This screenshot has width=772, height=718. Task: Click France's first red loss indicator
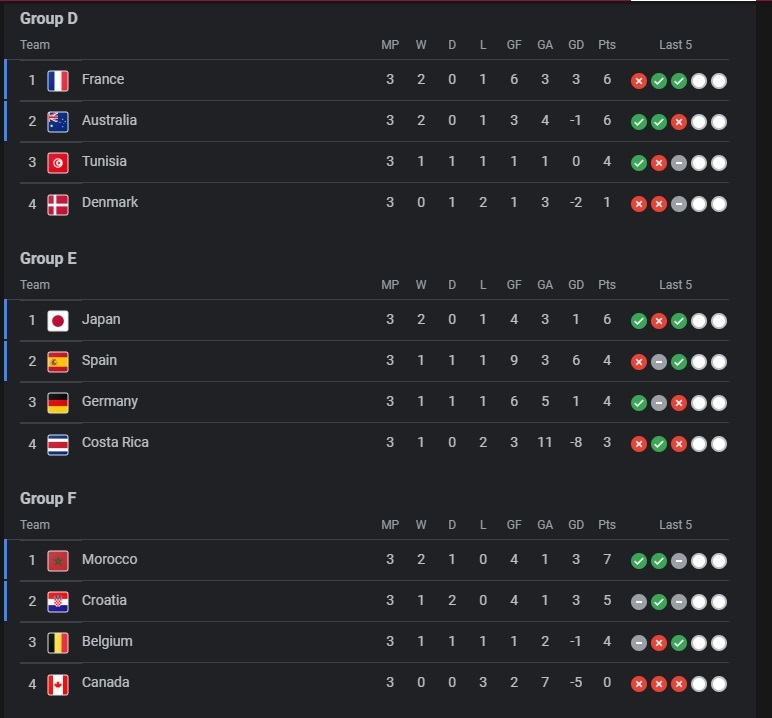639,81
